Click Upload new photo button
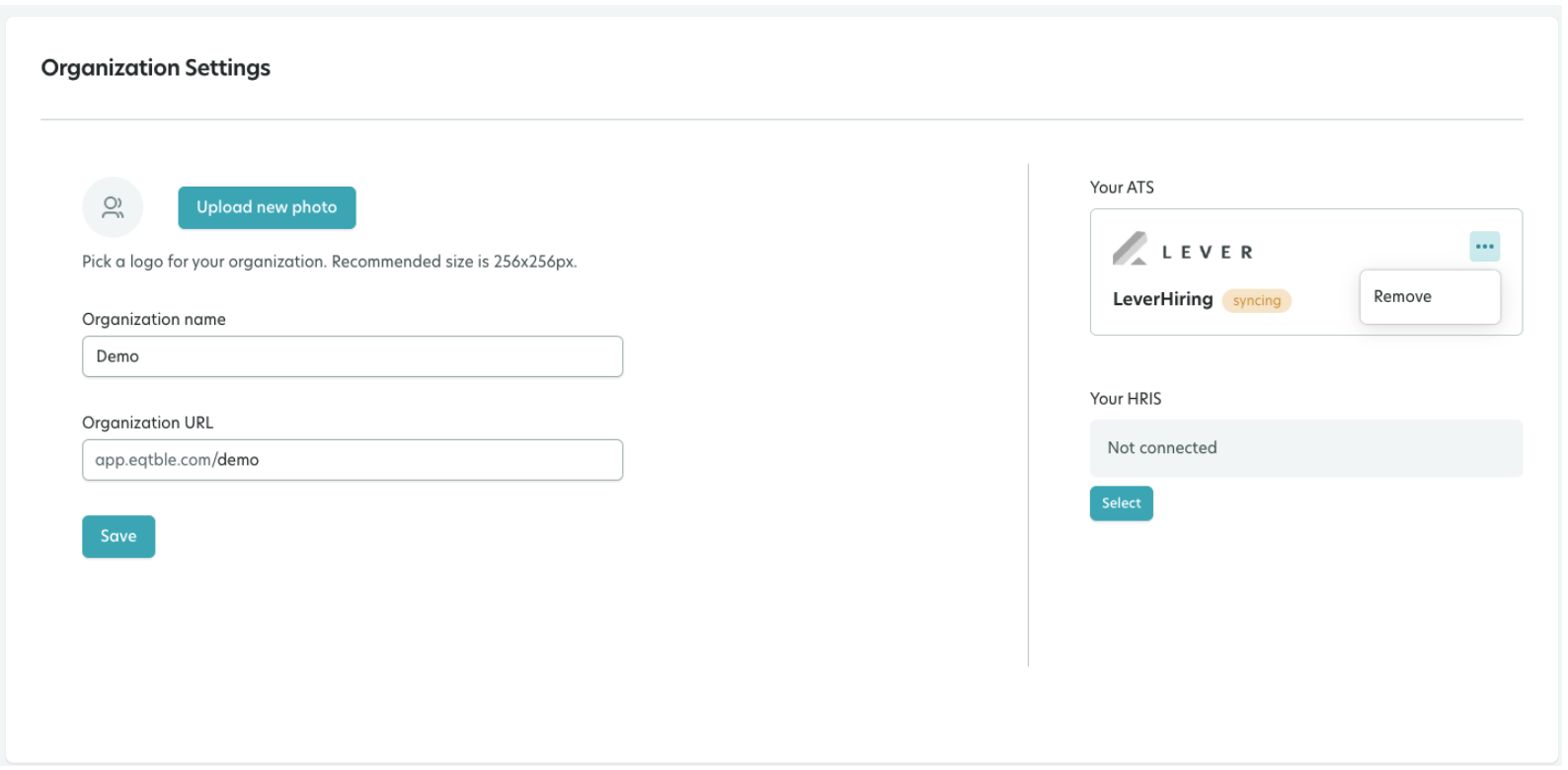The width and height of the screenshot is (1568, 770). (x=267, y=207)
